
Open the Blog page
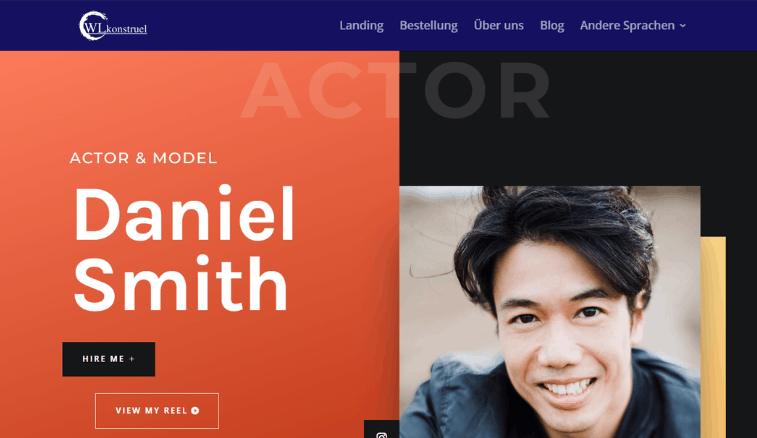tap(552, 25)
